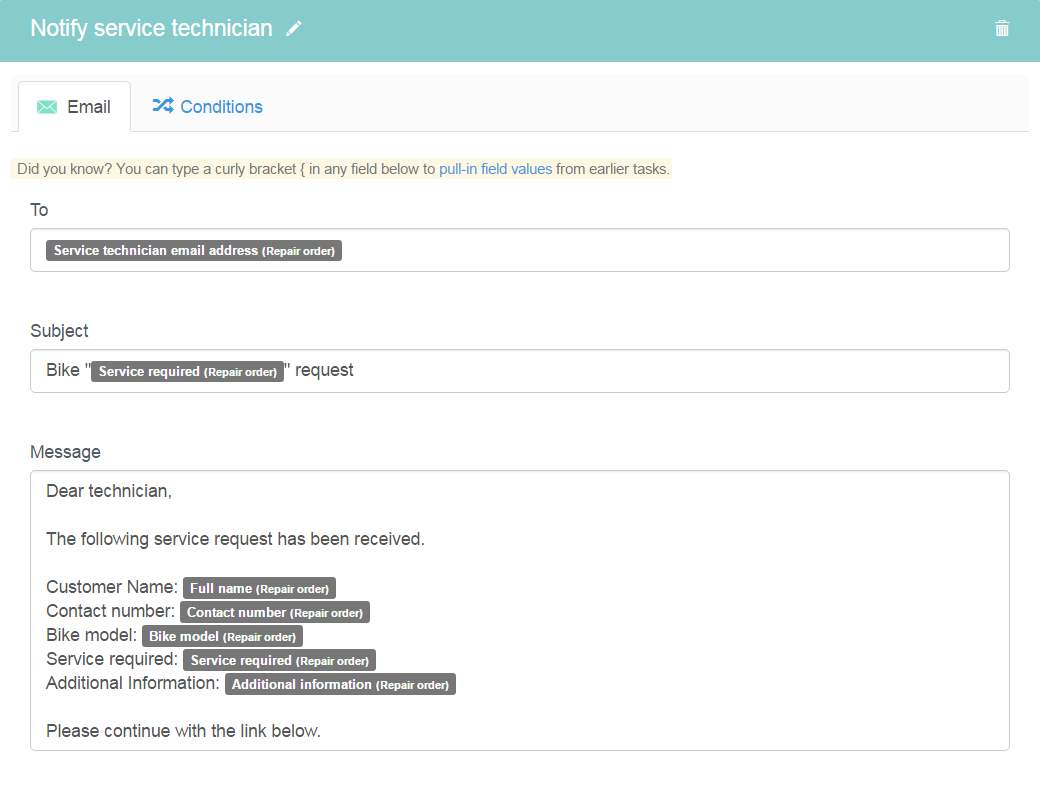Click the green envelope Email icon
Image resolution: width=1040 pixels, height=787 pixels.
[x=46, y=107]
